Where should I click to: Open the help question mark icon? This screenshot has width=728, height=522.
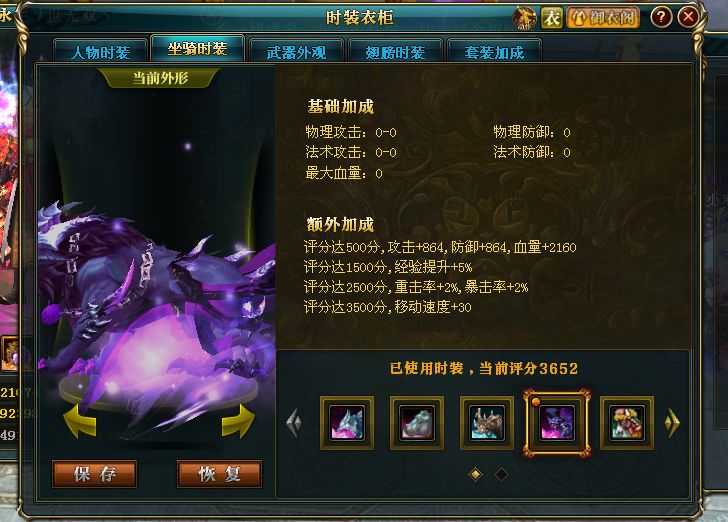tap(661, 18)
